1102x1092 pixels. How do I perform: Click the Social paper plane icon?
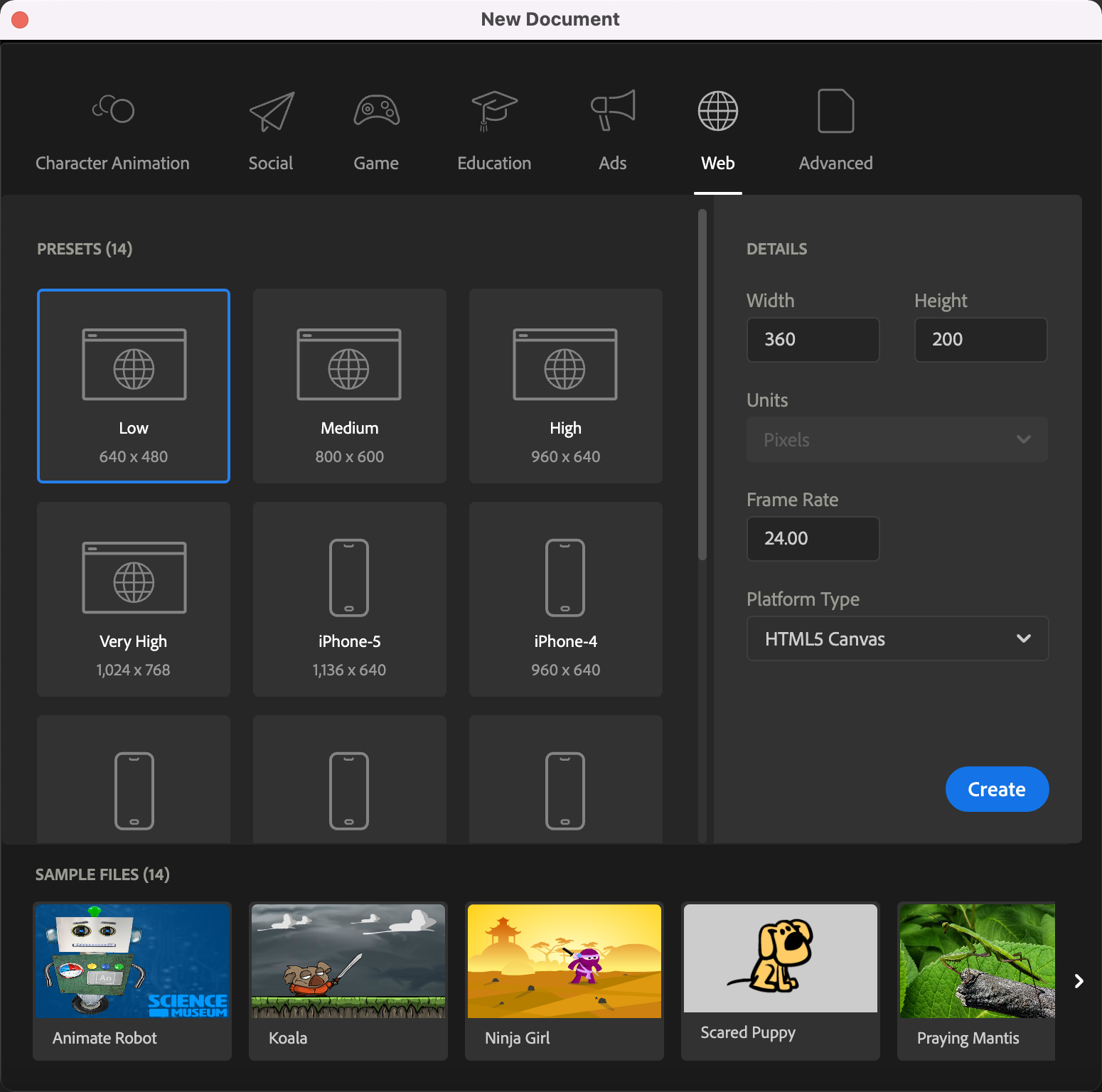pyautogui.click(x=272, y=111)
